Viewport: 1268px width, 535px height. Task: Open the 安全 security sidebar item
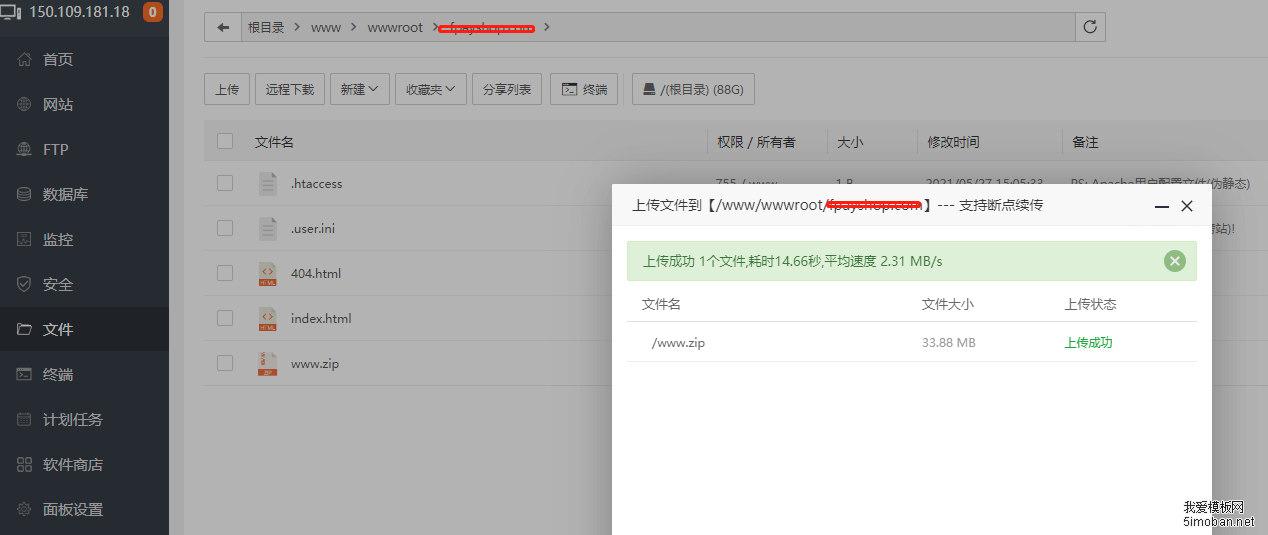click(x=84, y=285)
